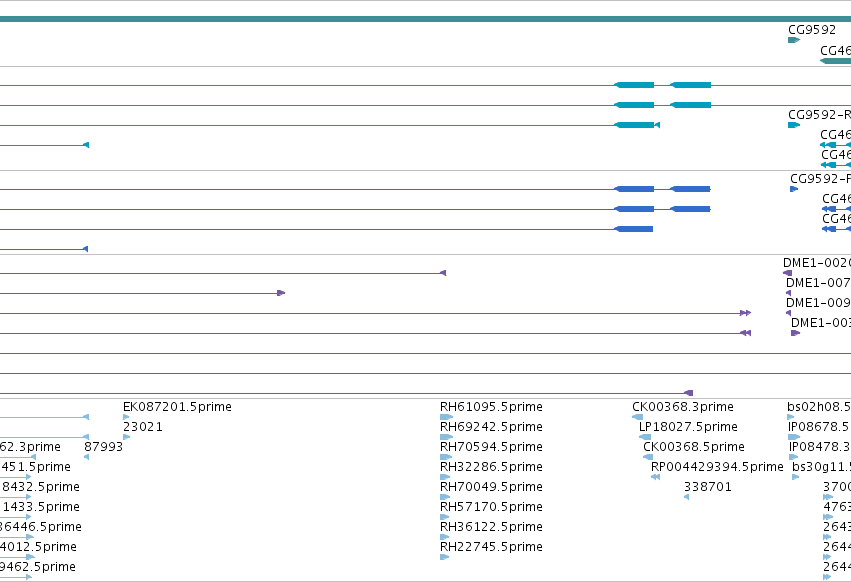Screen dimensions: 851x582
Task: Click the double arrow below RP004429394.5prime
Action: click(x=656, y=477)
